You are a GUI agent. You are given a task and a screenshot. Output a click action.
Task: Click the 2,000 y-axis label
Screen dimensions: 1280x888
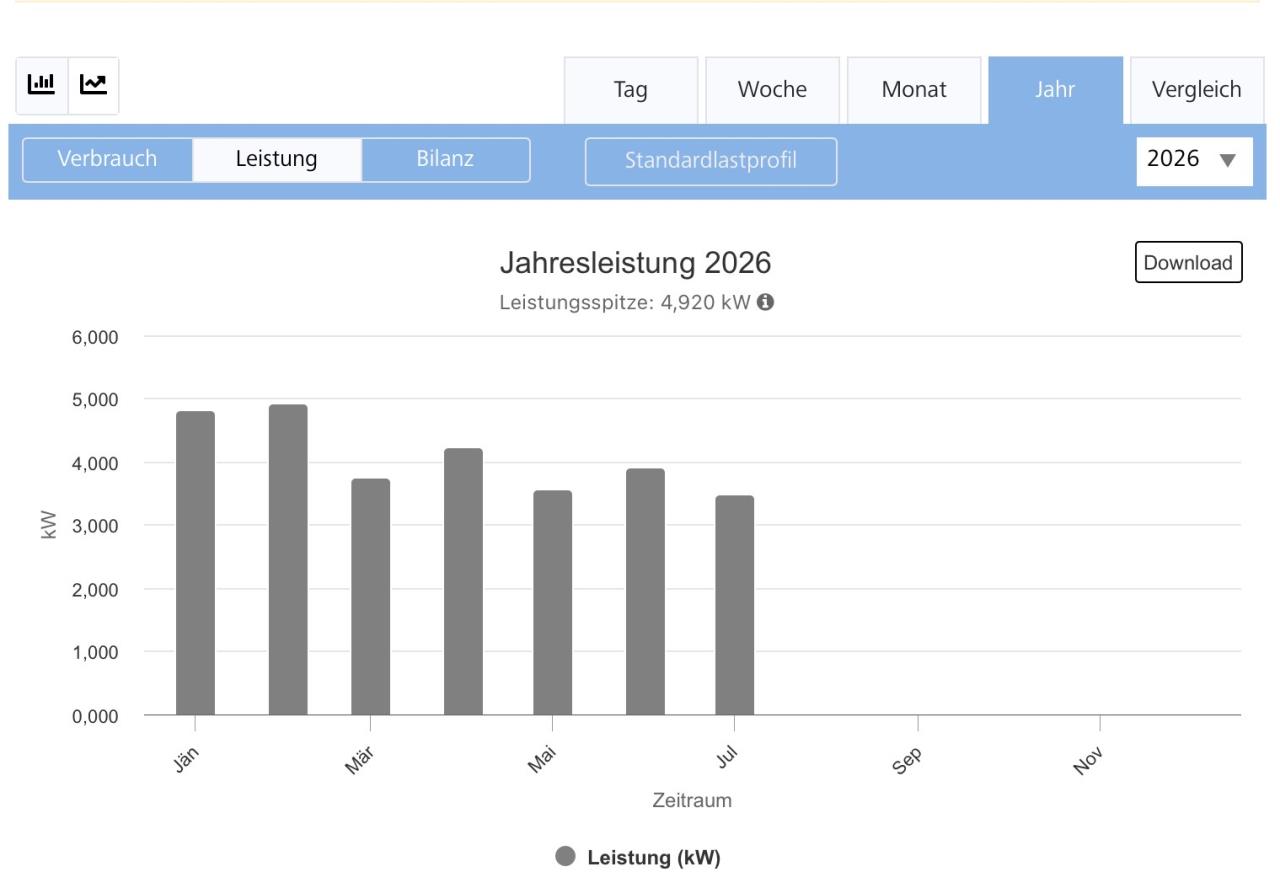(x=93, y=590)
